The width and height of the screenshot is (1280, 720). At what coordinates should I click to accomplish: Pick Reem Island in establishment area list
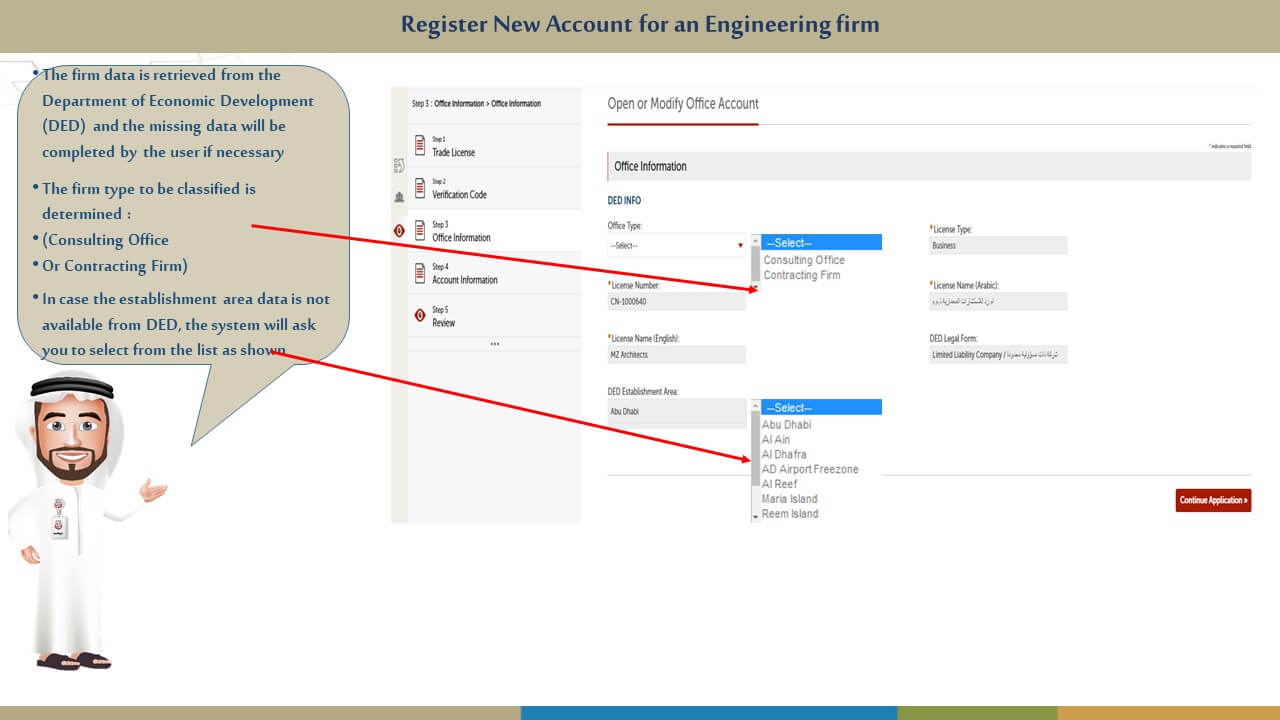point(789,514)
